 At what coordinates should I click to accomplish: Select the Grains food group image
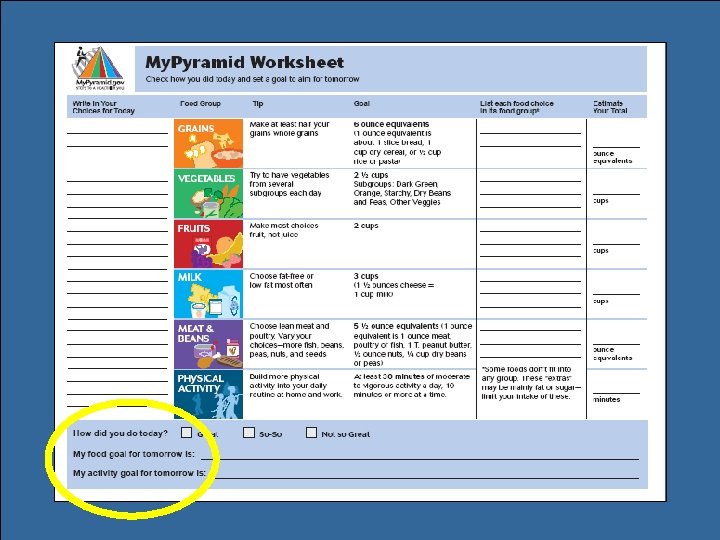(x=208, y=143)
